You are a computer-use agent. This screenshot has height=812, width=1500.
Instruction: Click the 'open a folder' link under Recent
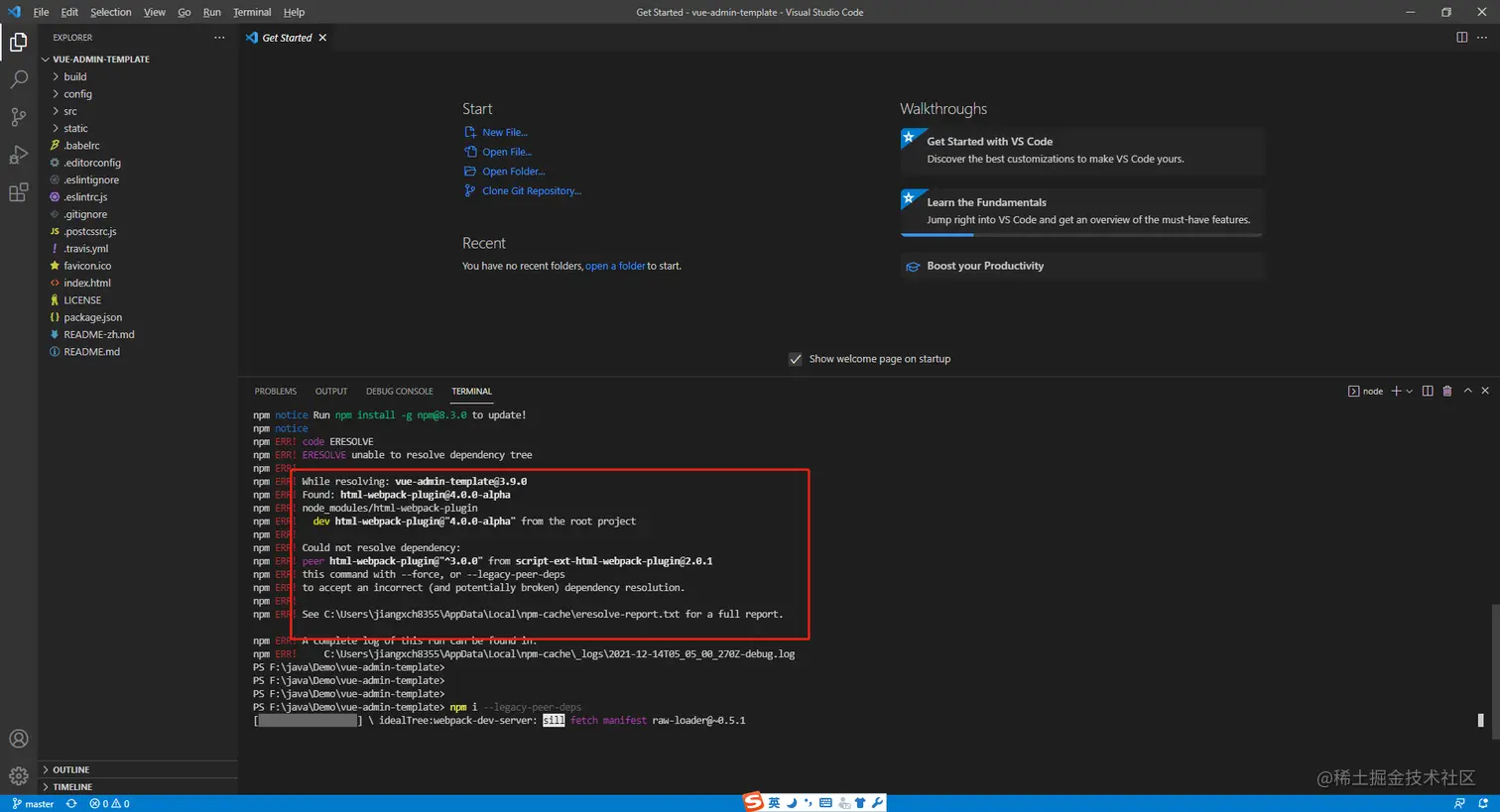coord(615,266)
